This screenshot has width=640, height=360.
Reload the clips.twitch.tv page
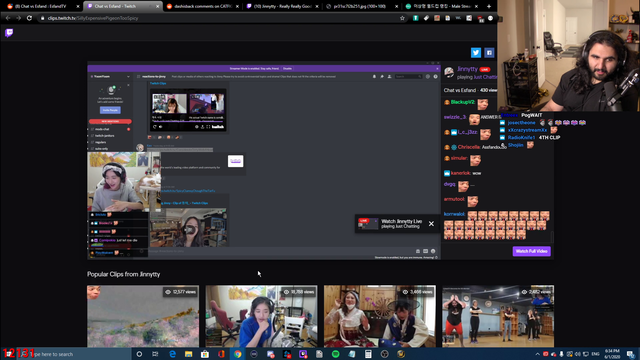tap(29, 18)
